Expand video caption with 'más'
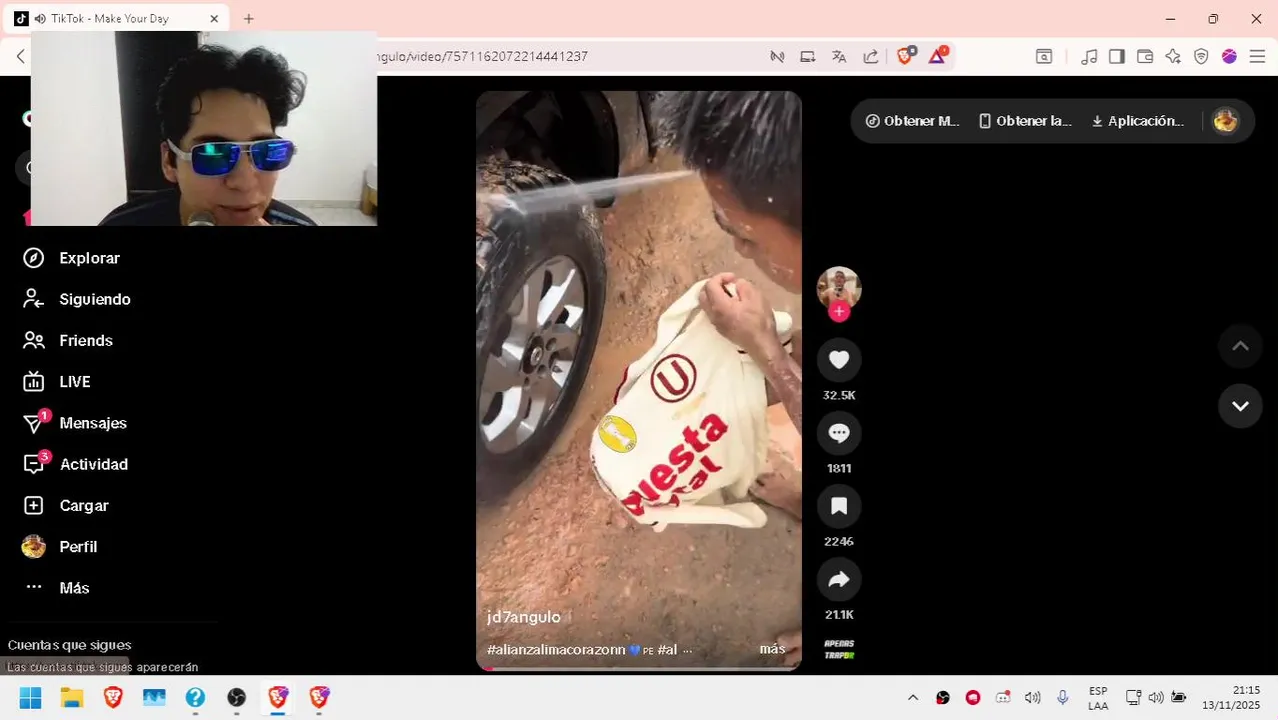The width and height of the screenshot is (1278, 720). click(772, 649)
